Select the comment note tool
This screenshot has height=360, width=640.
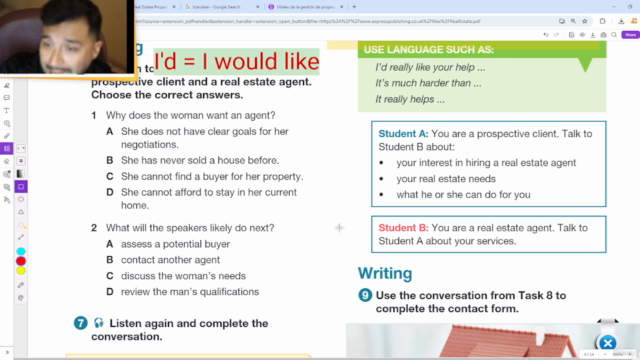(7, 98)
